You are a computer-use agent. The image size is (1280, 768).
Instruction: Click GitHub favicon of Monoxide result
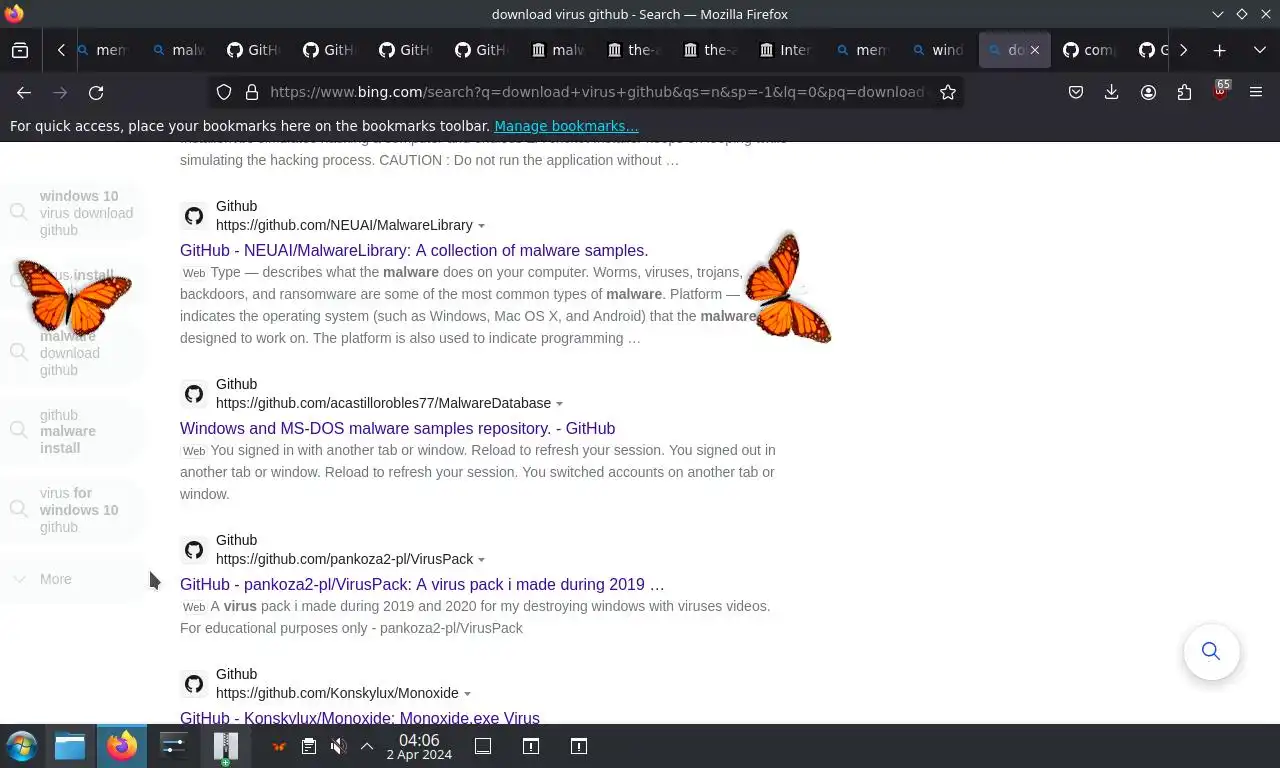point(194,684)
